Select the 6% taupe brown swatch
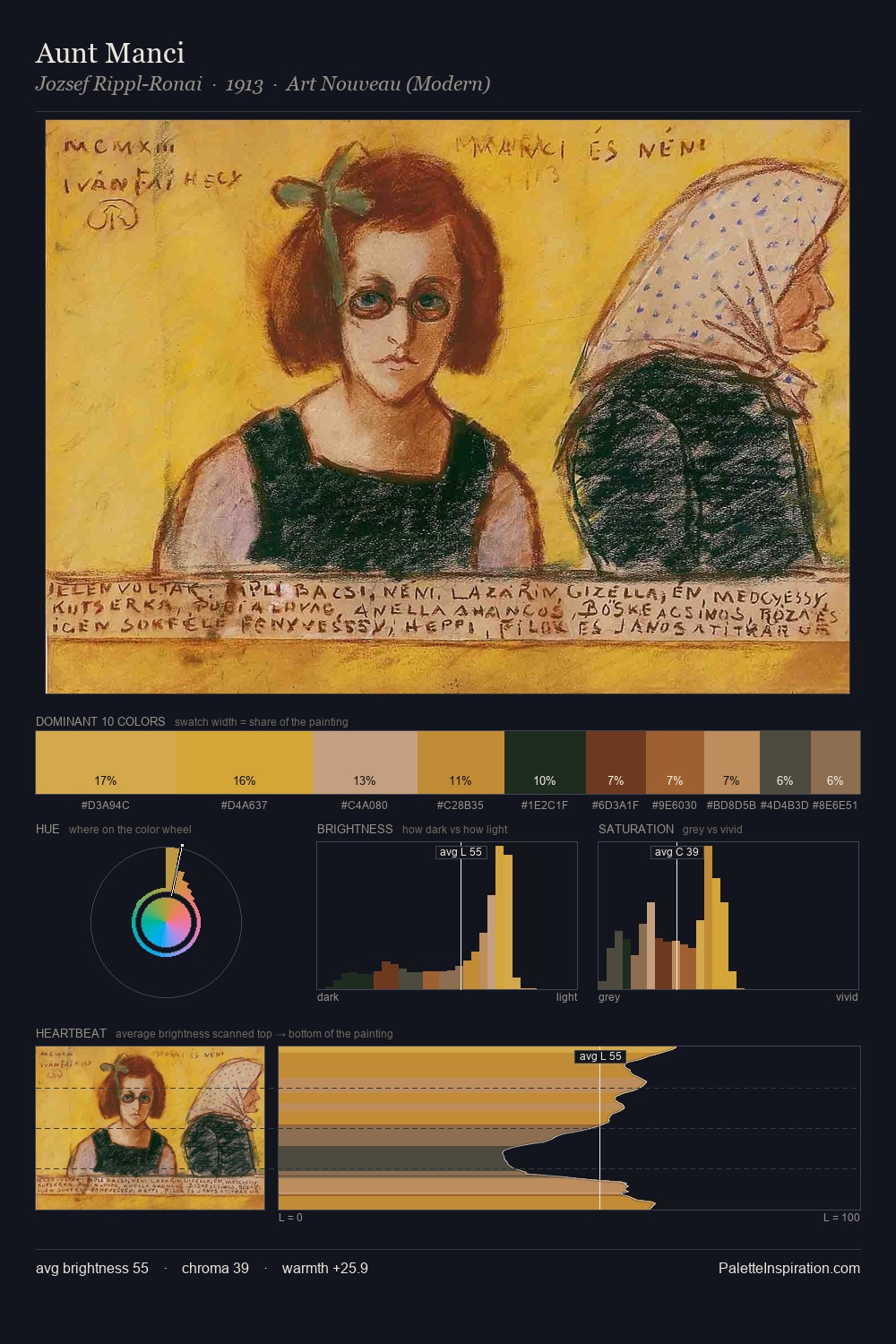 [835, 762]
